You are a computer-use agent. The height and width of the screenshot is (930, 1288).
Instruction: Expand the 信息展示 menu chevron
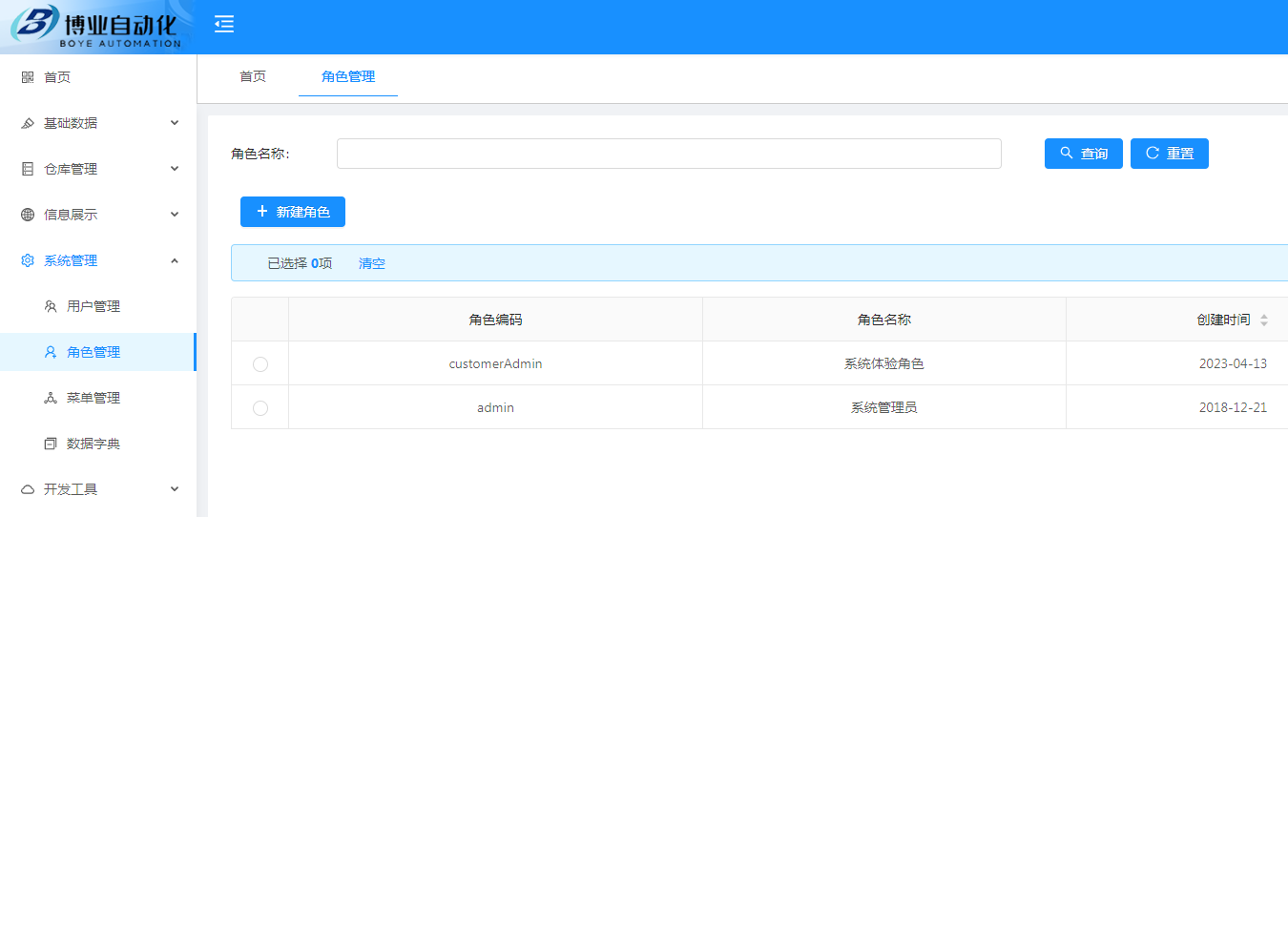(x=175, y=214)
